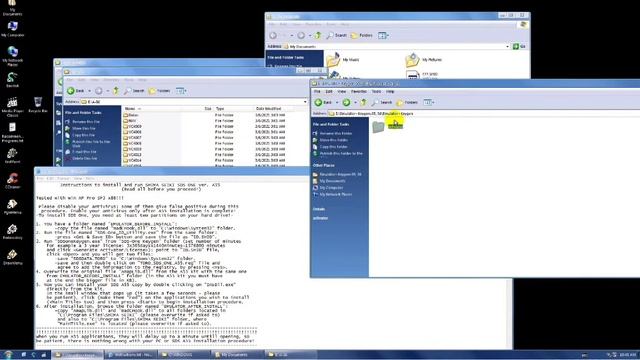Select My Music folder in My Documents window

pos(343,60)
